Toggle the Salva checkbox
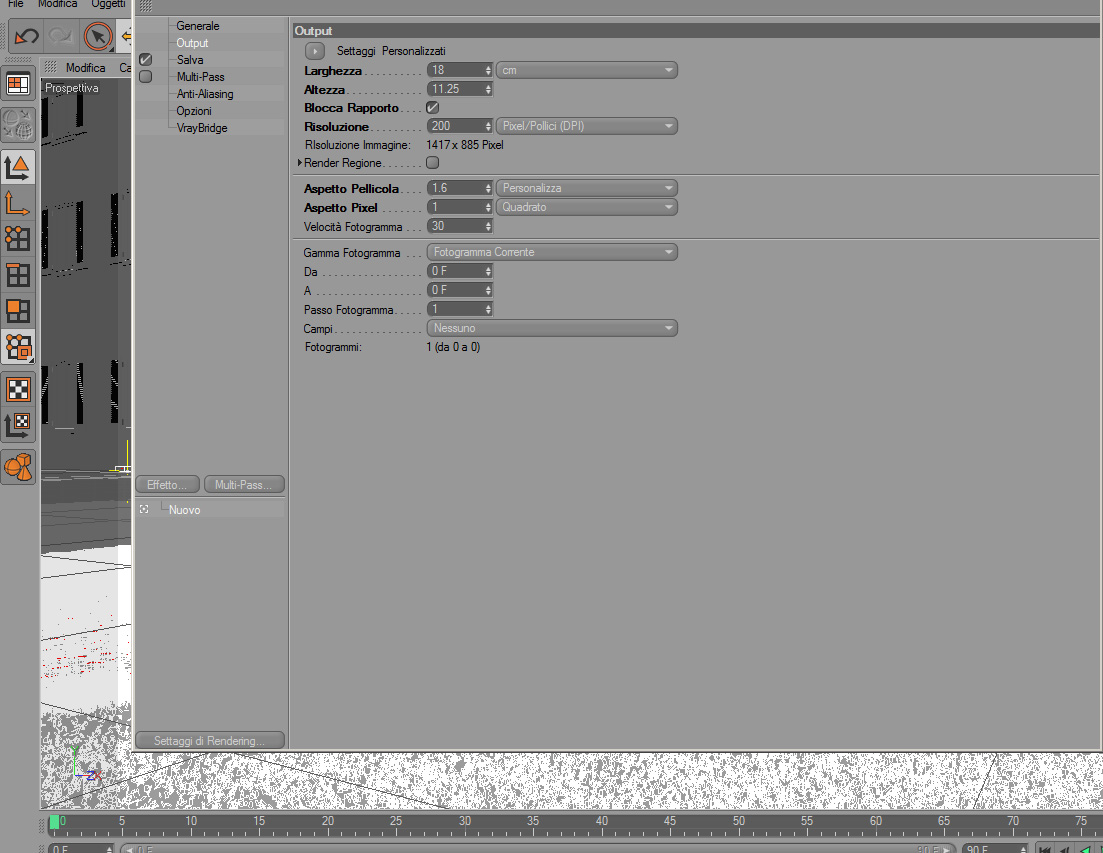This screenshot has width=1103, height=853. tap(146, 60)
